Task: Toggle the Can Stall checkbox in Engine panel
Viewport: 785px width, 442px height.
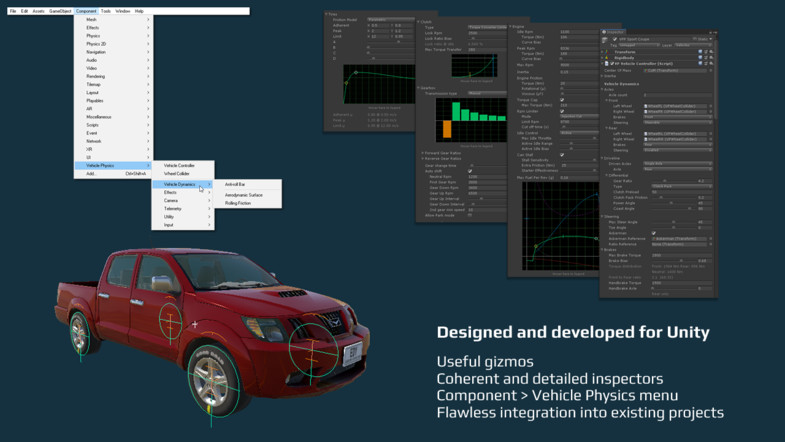Action: click(x=562, y=155)
